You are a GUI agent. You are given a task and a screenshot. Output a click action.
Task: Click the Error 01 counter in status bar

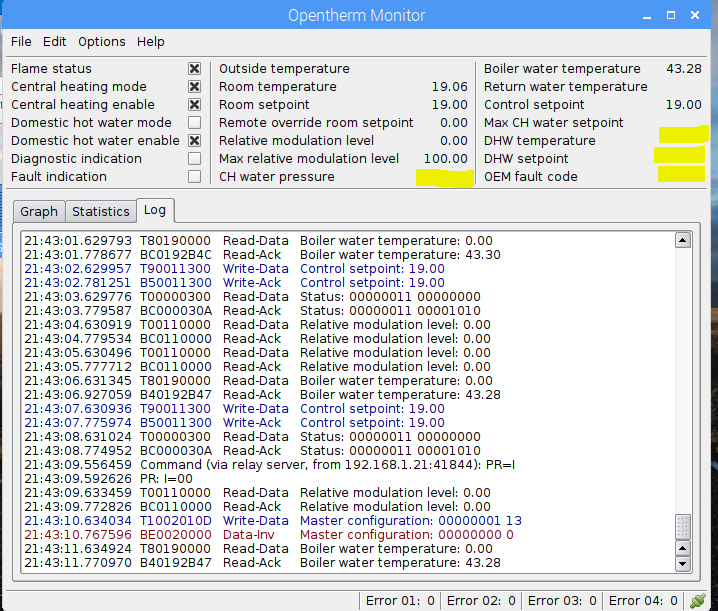pos(400,600)
